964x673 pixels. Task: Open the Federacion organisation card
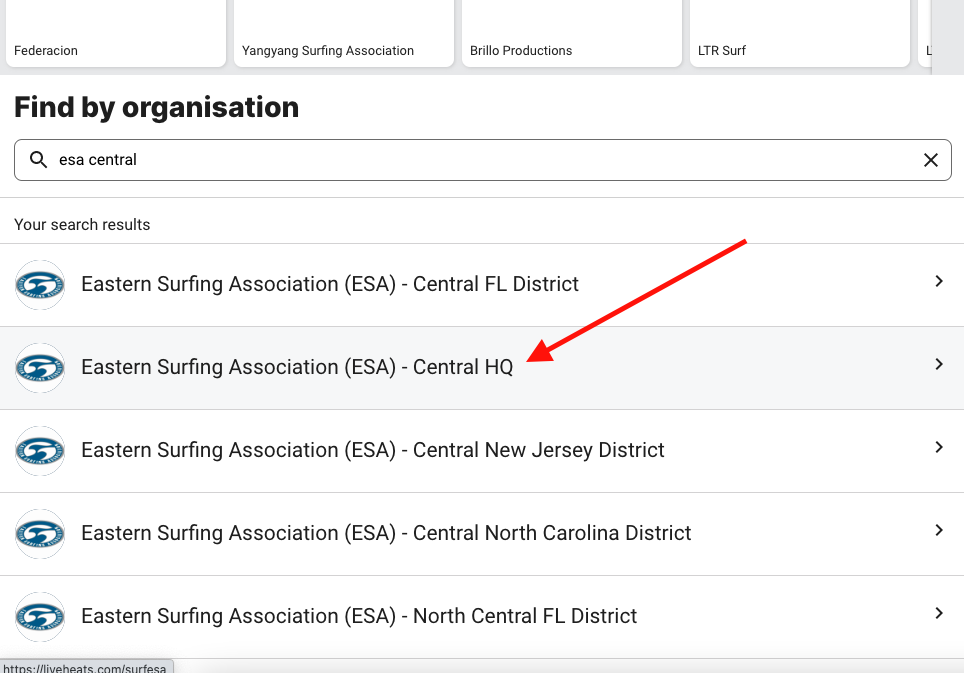pyautogui.click(x=116, y=33)
